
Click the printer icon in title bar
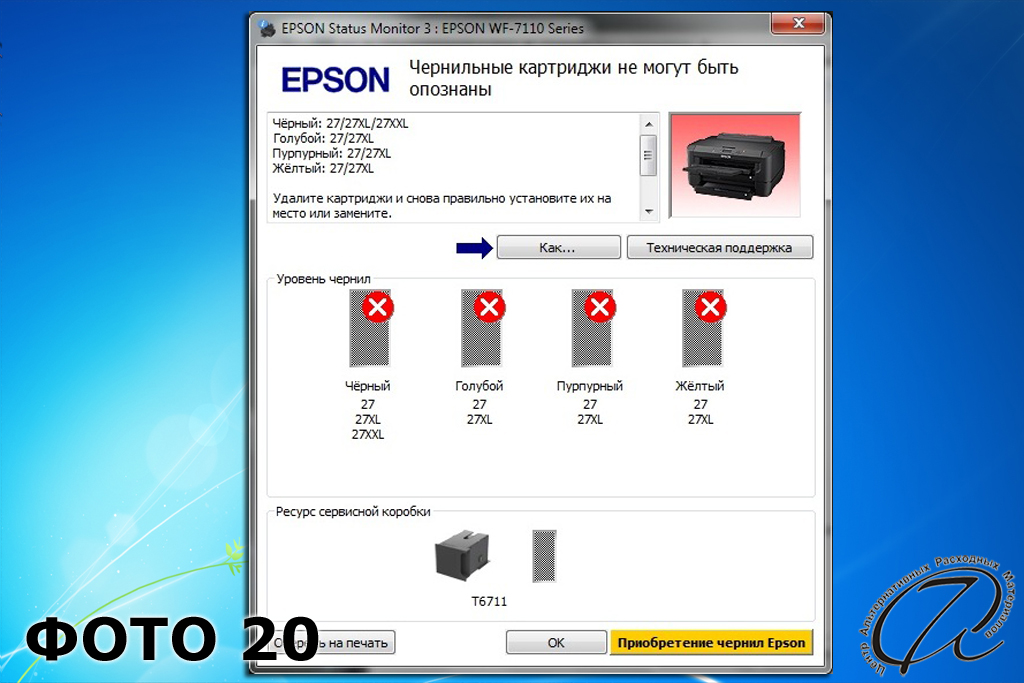click(266, 28)
